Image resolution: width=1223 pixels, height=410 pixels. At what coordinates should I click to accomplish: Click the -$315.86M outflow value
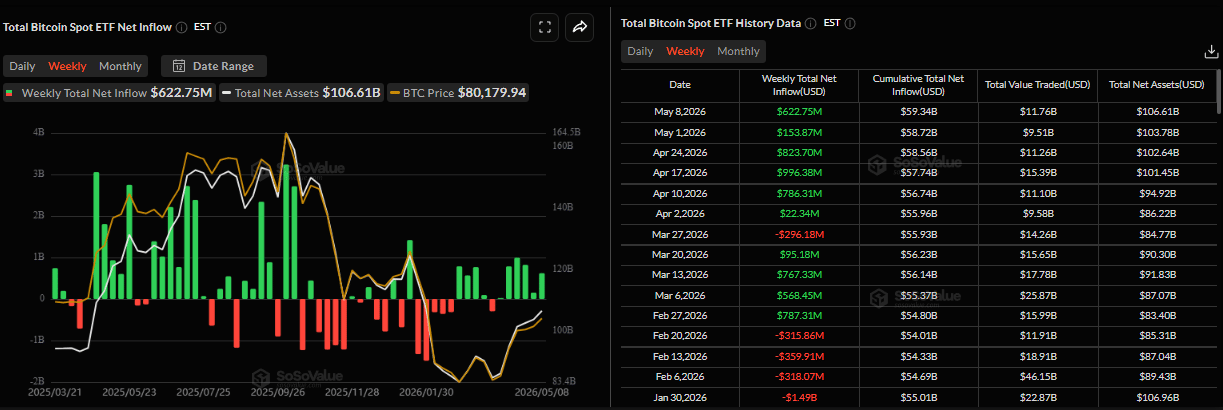coord(799,336)
